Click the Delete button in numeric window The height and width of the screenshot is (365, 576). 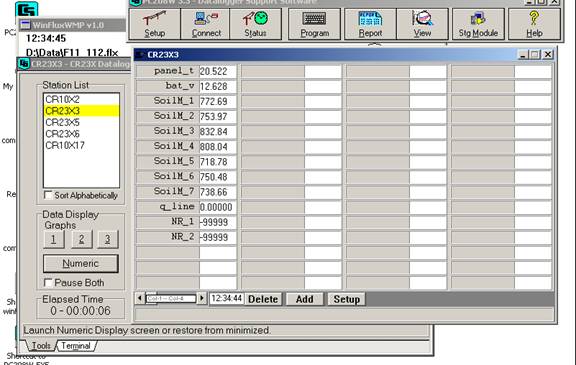263,299
